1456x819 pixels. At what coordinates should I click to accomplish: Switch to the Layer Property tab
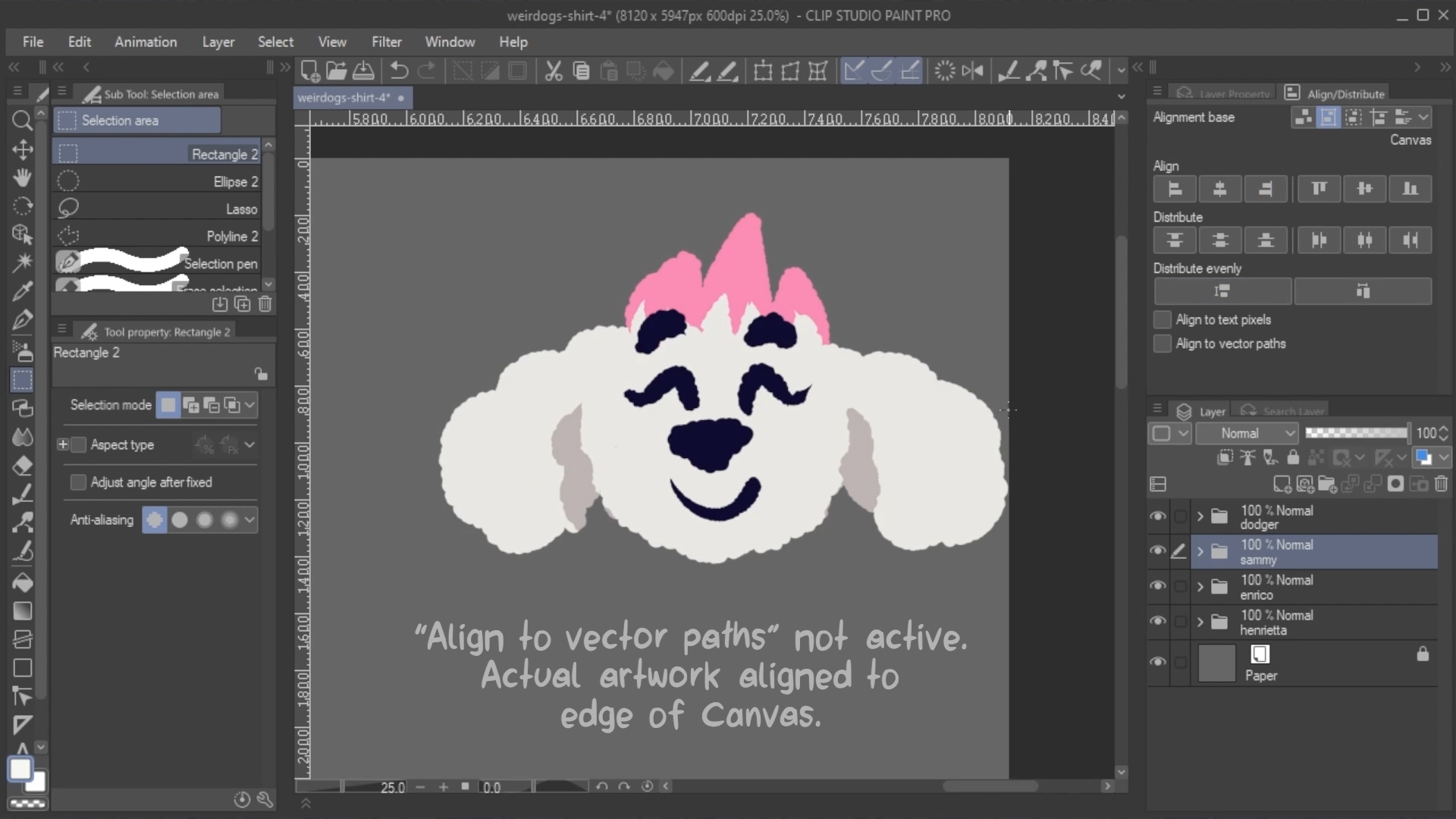click(1224, 93)
